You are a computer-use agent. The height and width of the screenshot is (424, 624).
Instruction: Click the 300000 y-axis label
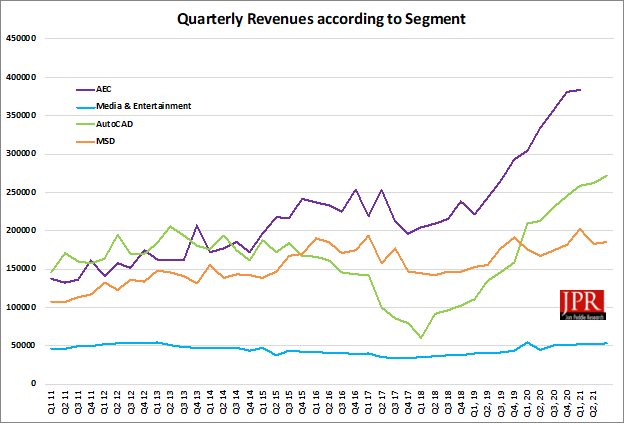tap(21, 154)
